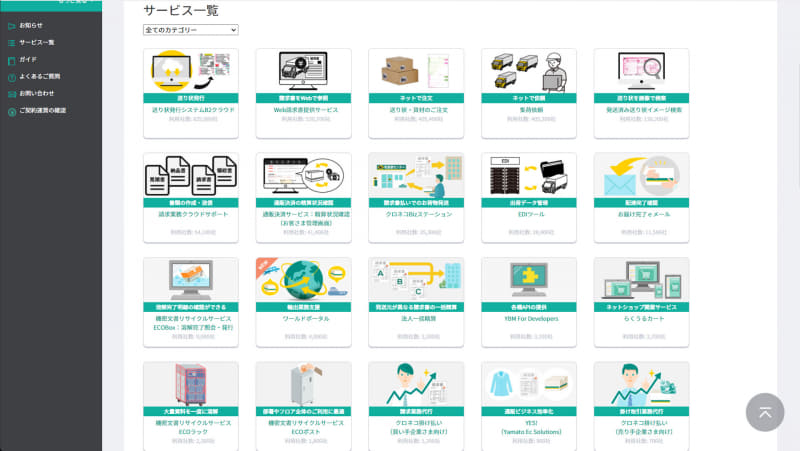The image size is (800, 451).
Task: Open the envelope image for お届け完了eメール
Action: (642, 176)
